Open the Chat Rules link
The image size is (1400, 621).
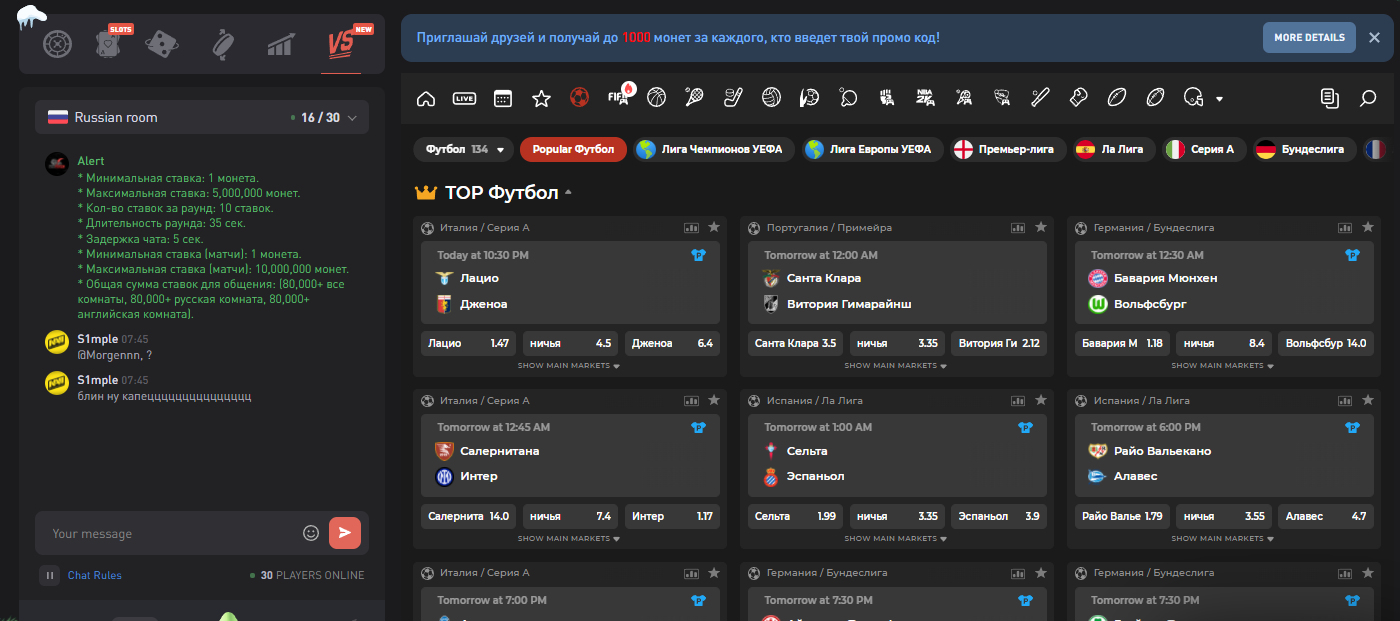tap(95, 575)
